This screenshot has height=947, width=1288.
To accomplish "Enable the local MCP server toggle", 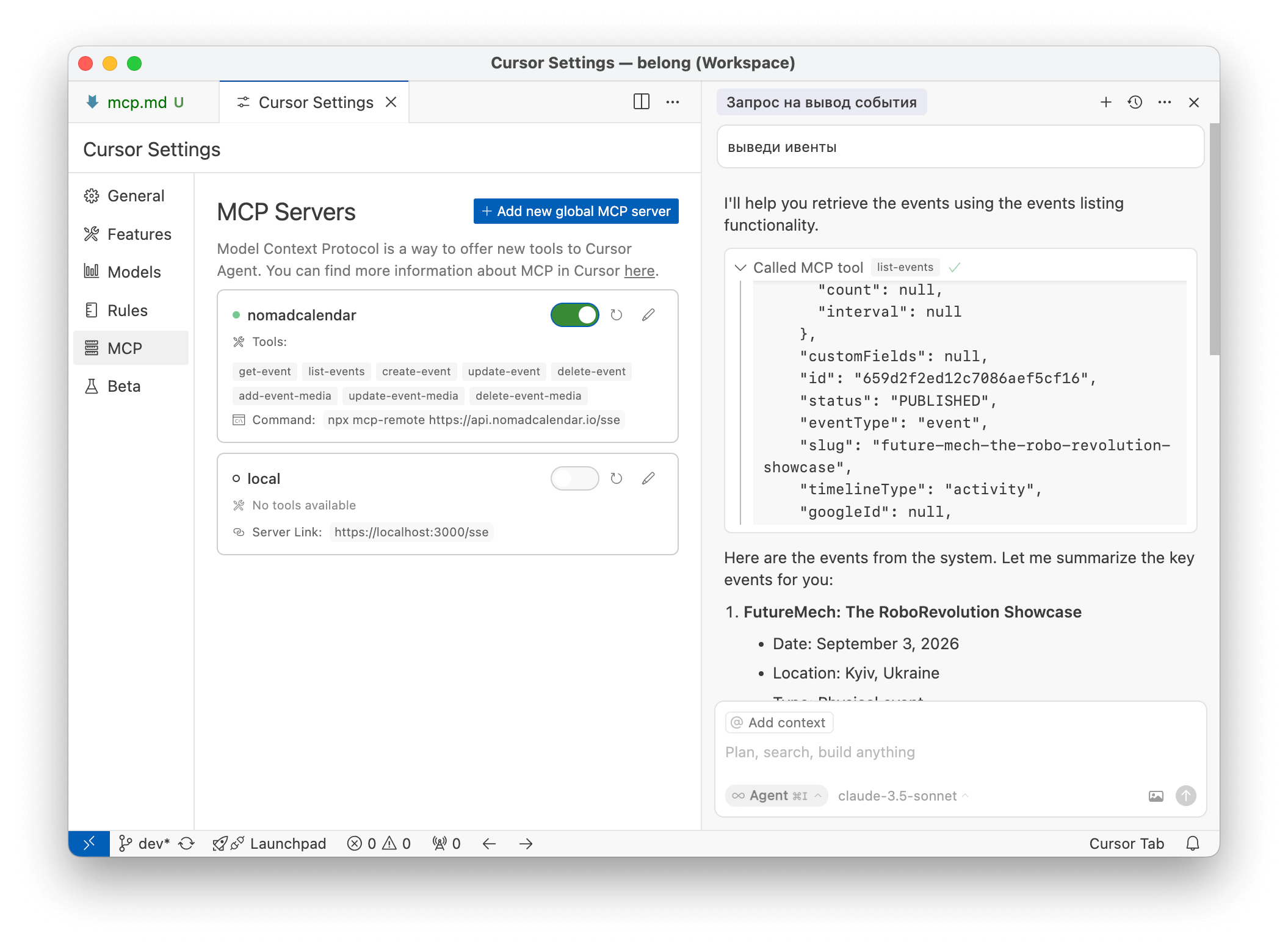I will pos(574,478).
